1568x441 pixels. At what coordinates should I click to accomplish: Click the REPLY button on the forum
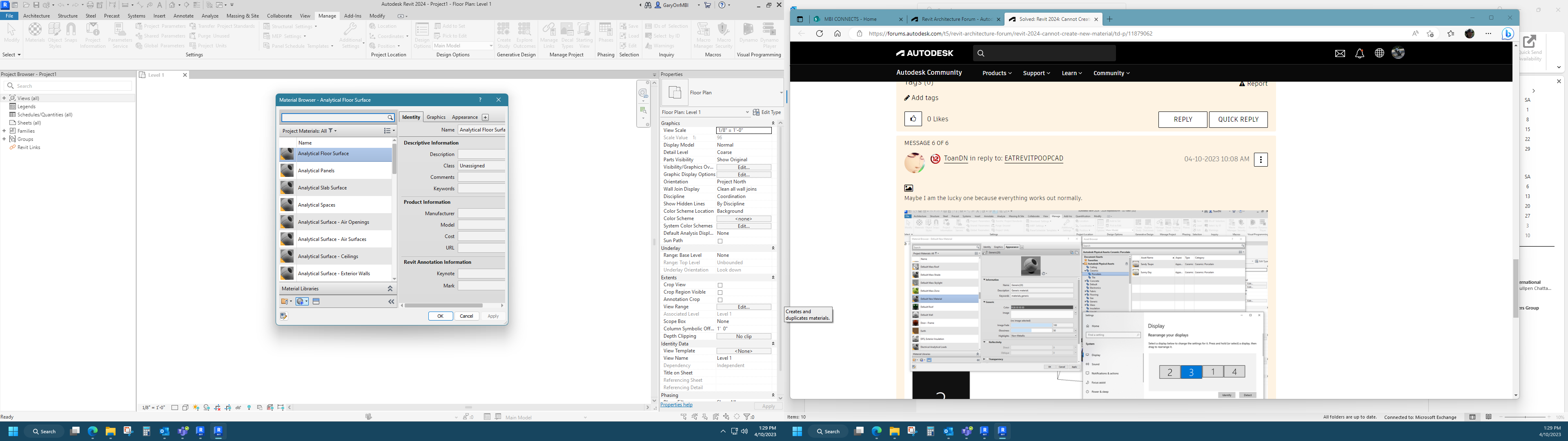(x=1183, y=119)
